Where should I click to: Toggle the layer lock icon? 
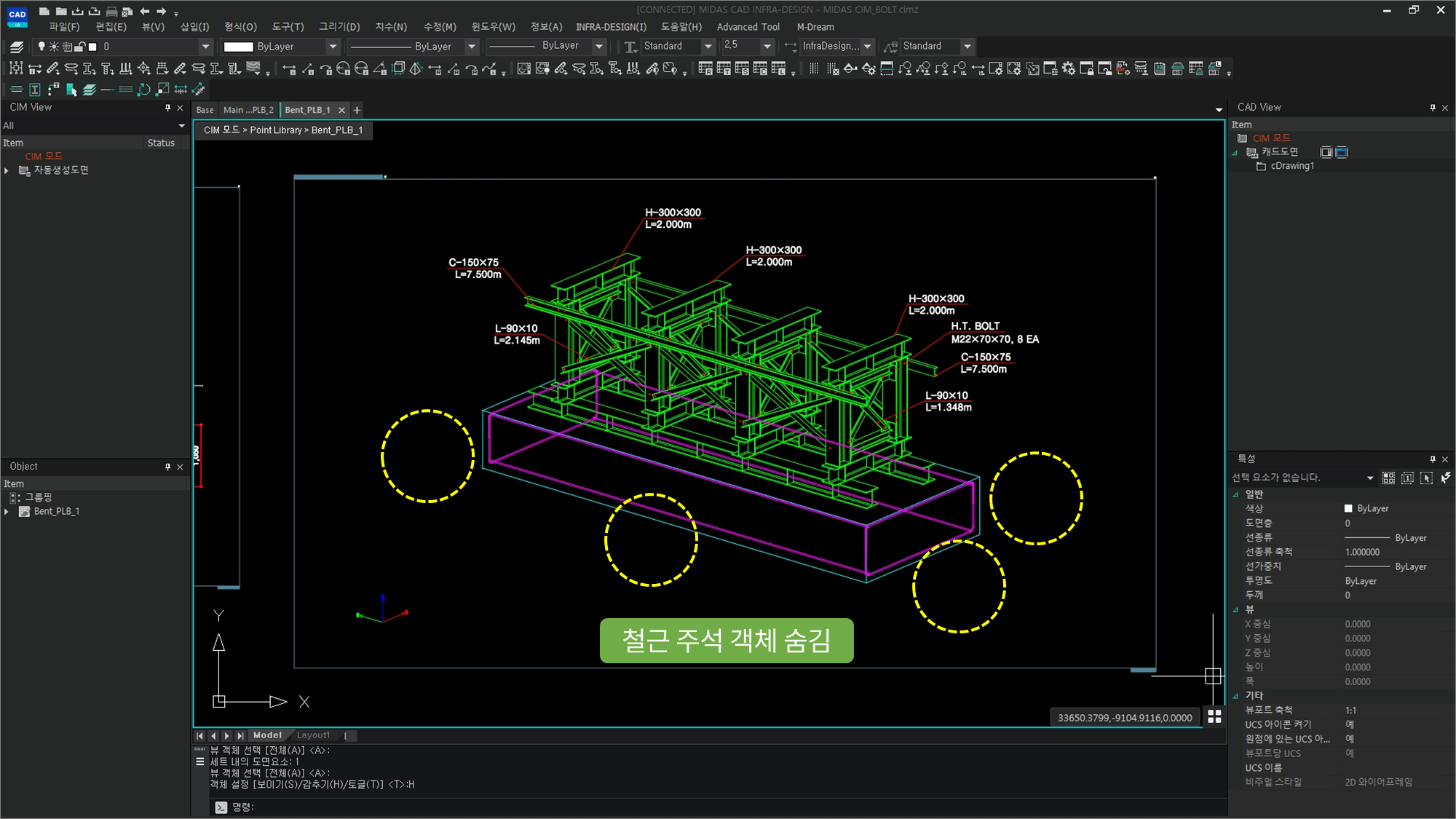tap(80, 47)
